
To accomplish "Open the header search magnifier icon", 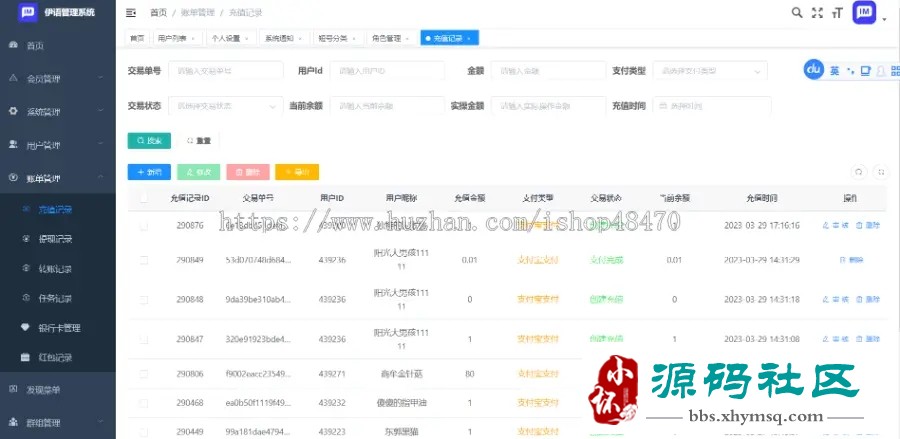I will click(x=796, y=13).
